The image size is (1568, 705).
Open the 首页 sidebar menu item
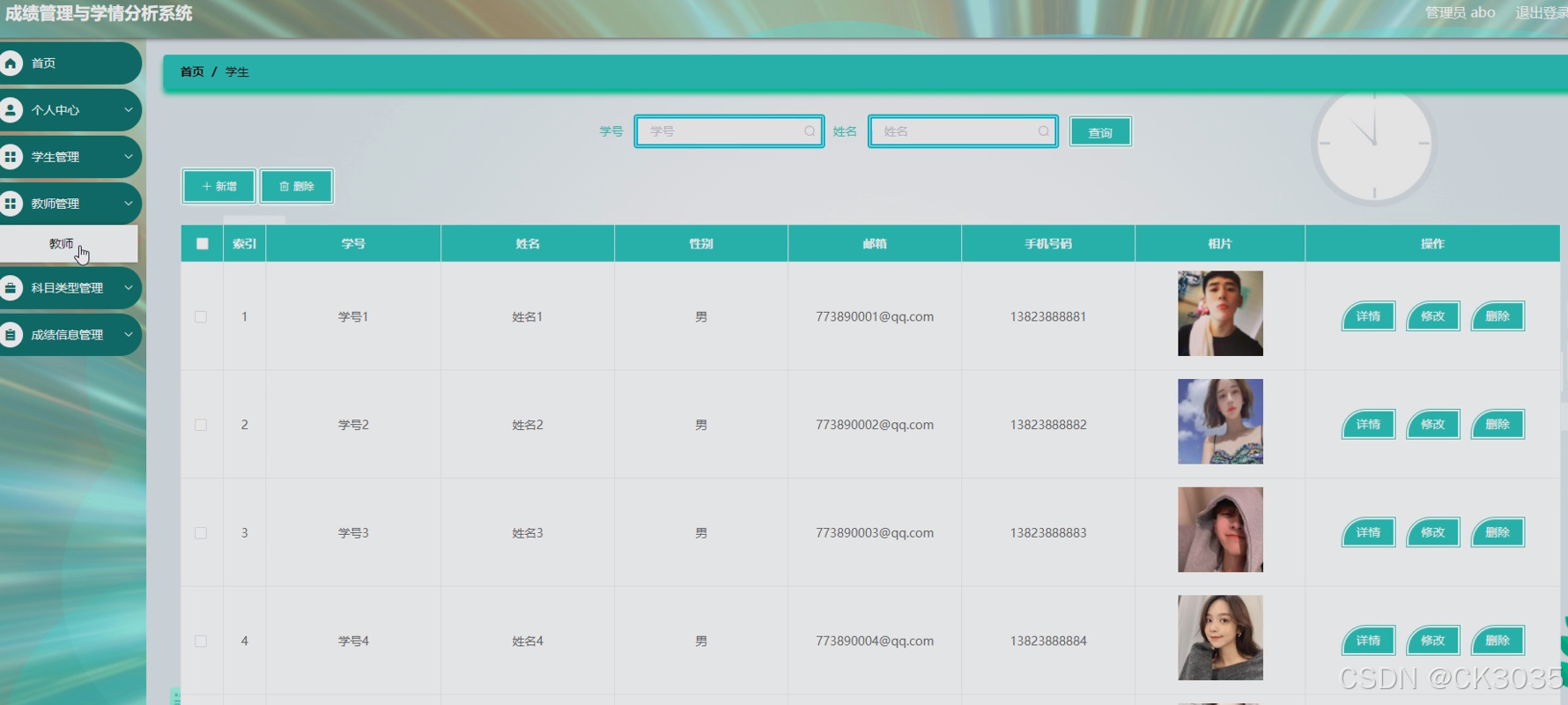(69, 63)
